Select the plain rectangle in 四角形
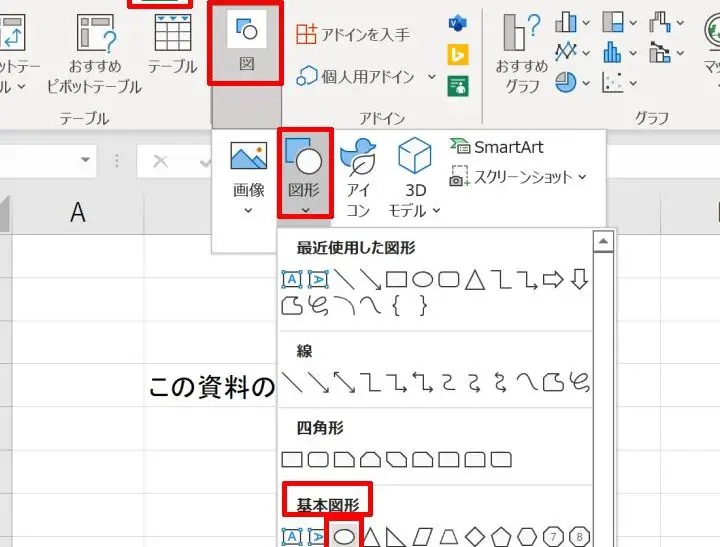720x547 pixels. pos(292,459)
